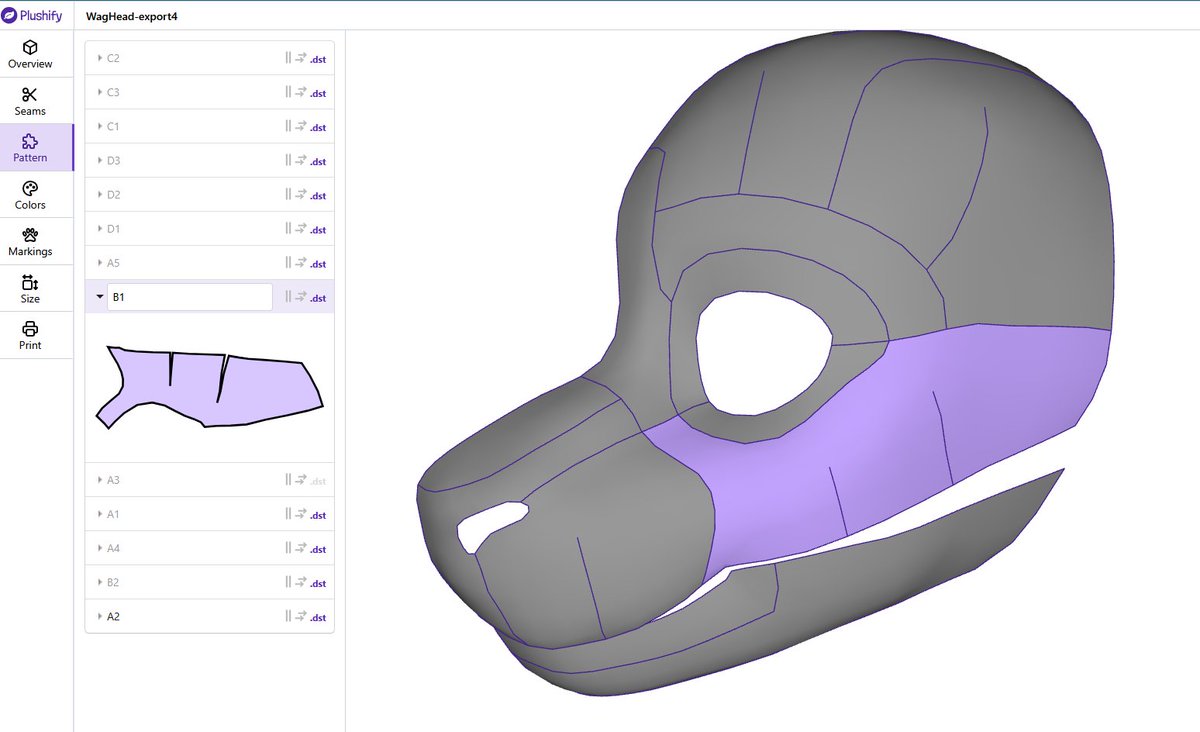This screenshot has width=1200, height=732.
Task: Click the arrows icon on row C1
Action: (x=300, y=126)
